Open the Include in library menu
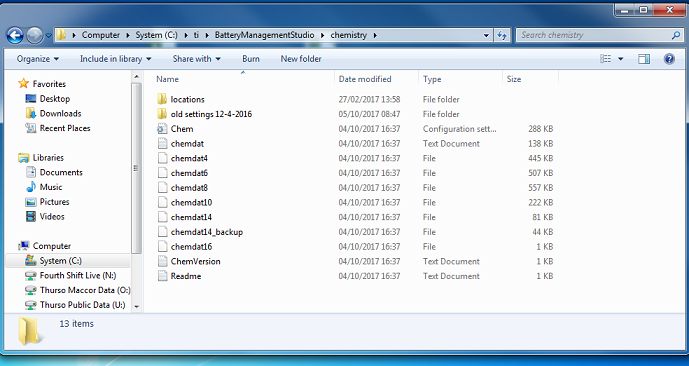This screenshot has height=366, width=689. point(115,59)
